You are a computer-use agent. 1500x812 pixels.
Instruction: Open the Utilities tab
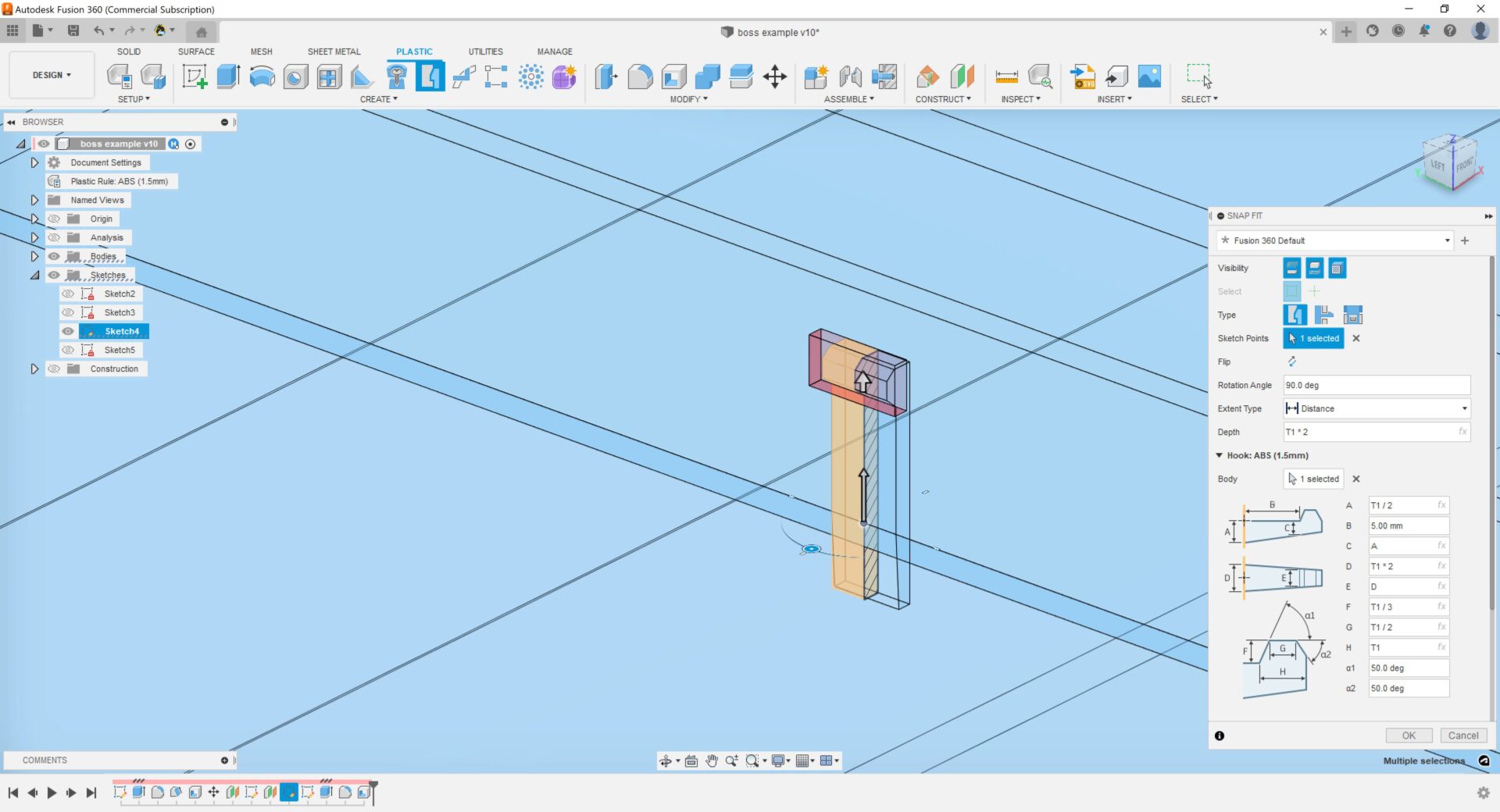click(x=485, y=52)
